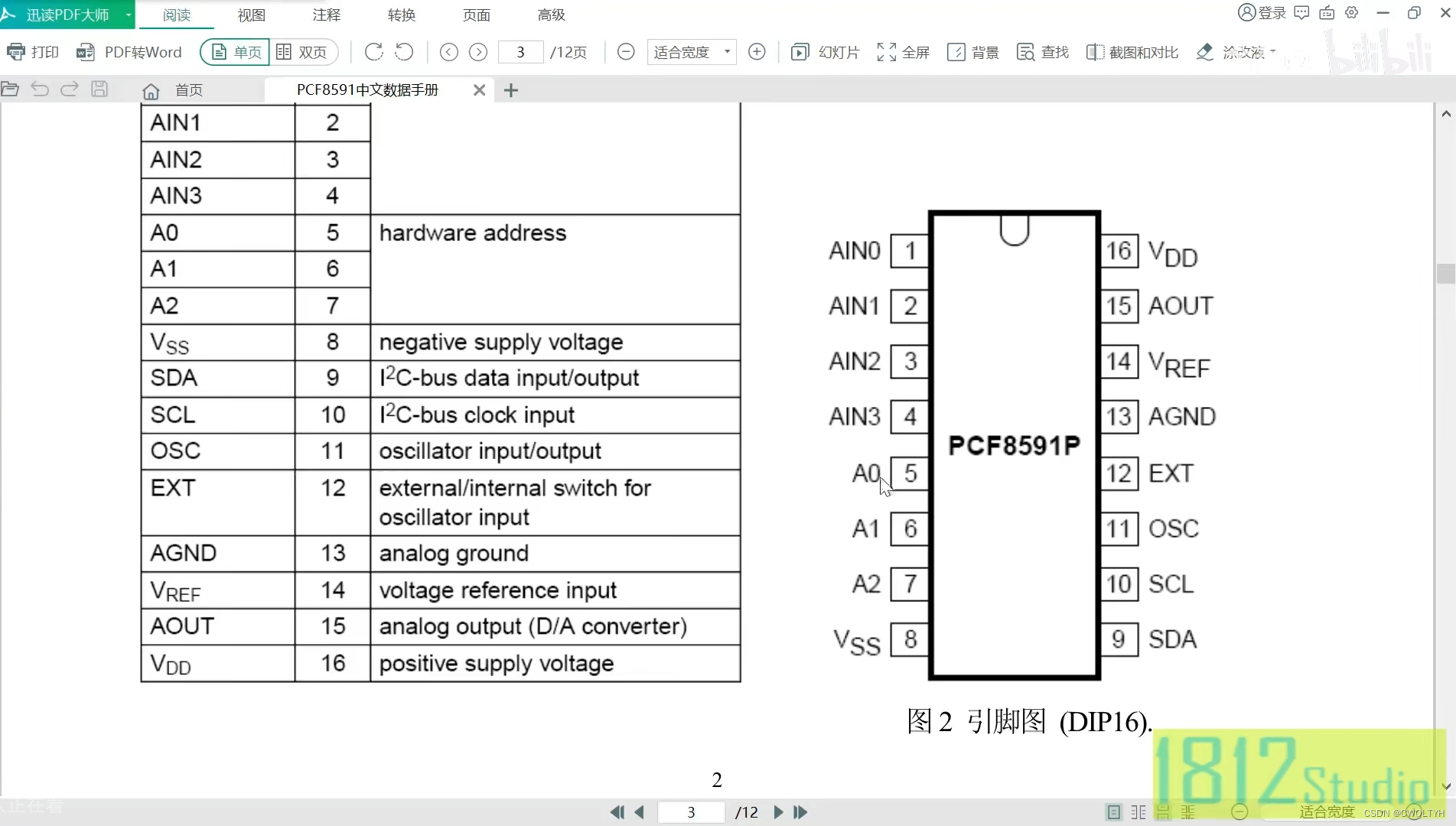Click the save document icon
The width and height of the screenshot is (1456, 826).
pyautogui.click(x=99, y=89)
